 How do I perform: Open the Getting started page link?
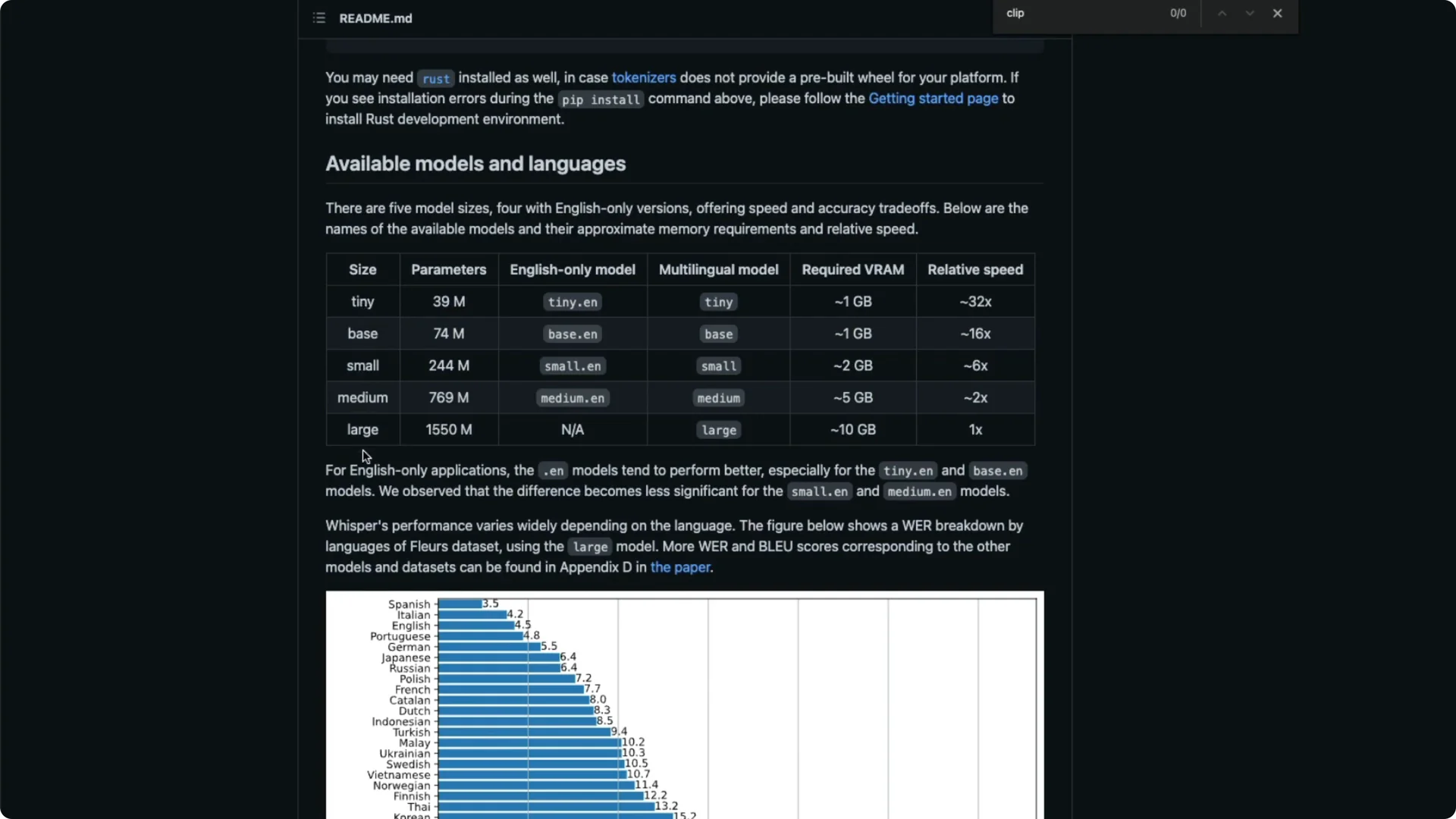pos(933,99)
